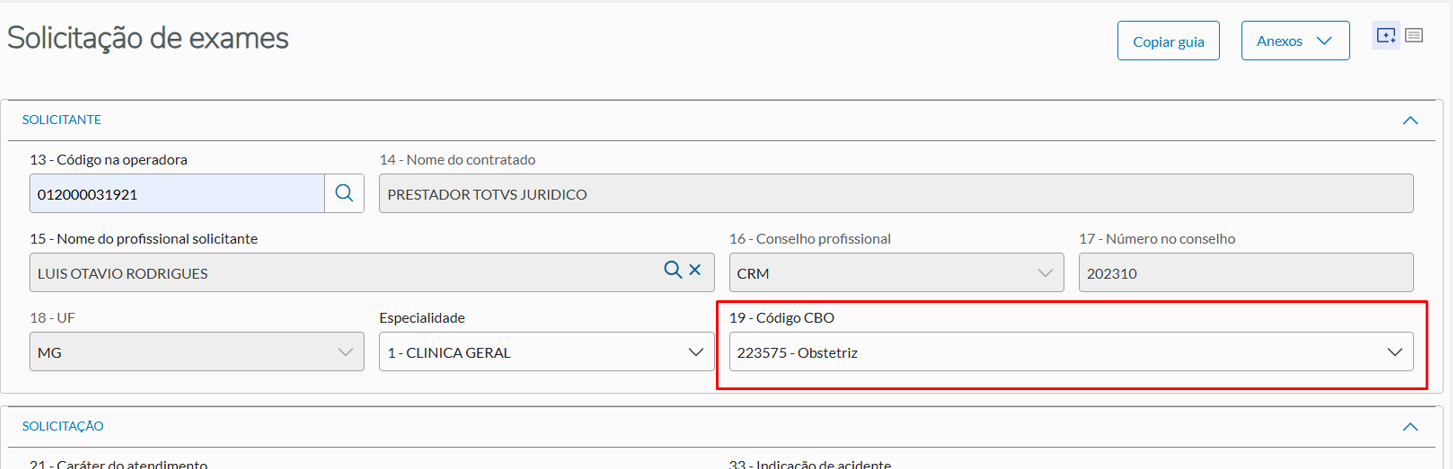The height and width of the screenshot is (469, 1453).
Task: Search the Código na operadora lookup icon
Action: tap(344, 194)
